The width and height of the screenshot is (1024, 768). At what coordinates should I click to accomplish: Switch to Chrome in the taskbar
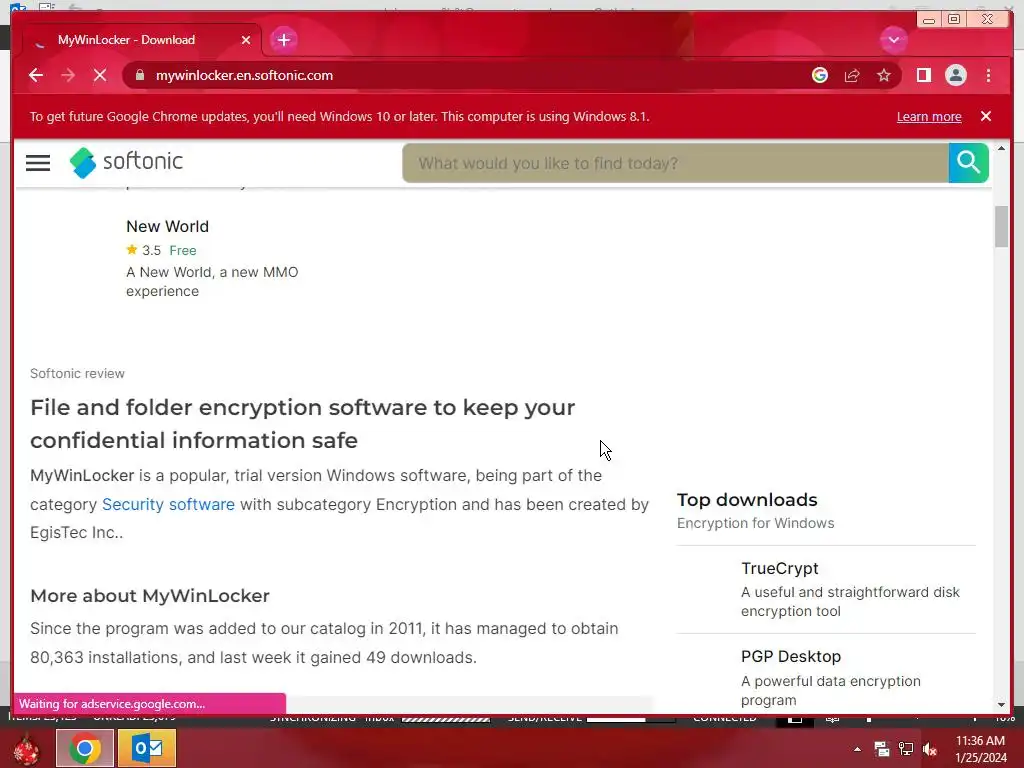(x=85, y=748)
